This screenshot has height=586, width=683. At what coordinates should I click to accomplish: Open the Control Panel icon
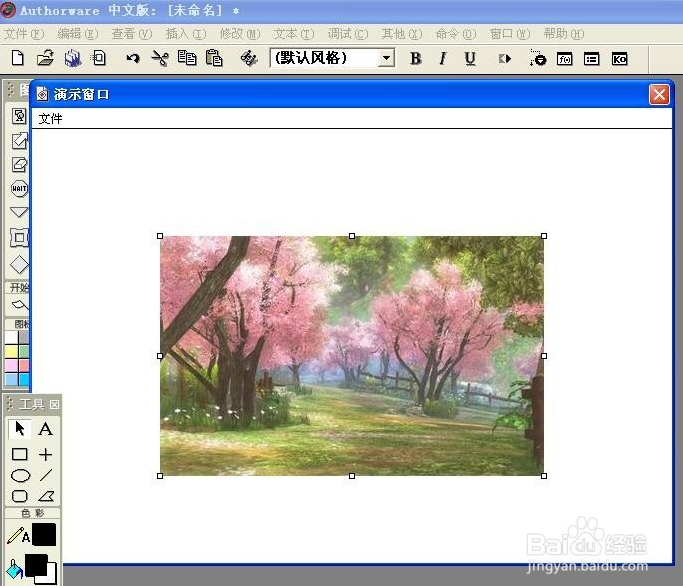[538, 58]
